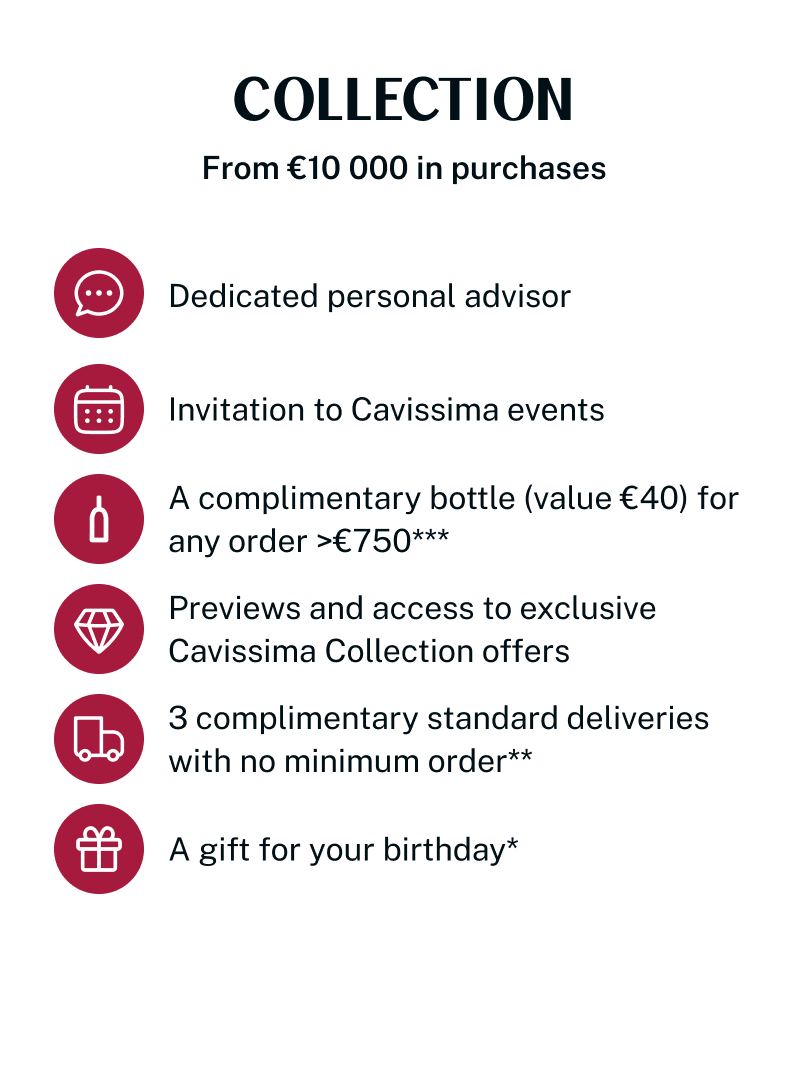Click the single asterisk after 'birthday'
The image size is (808, 1070).
coord(512,845)
